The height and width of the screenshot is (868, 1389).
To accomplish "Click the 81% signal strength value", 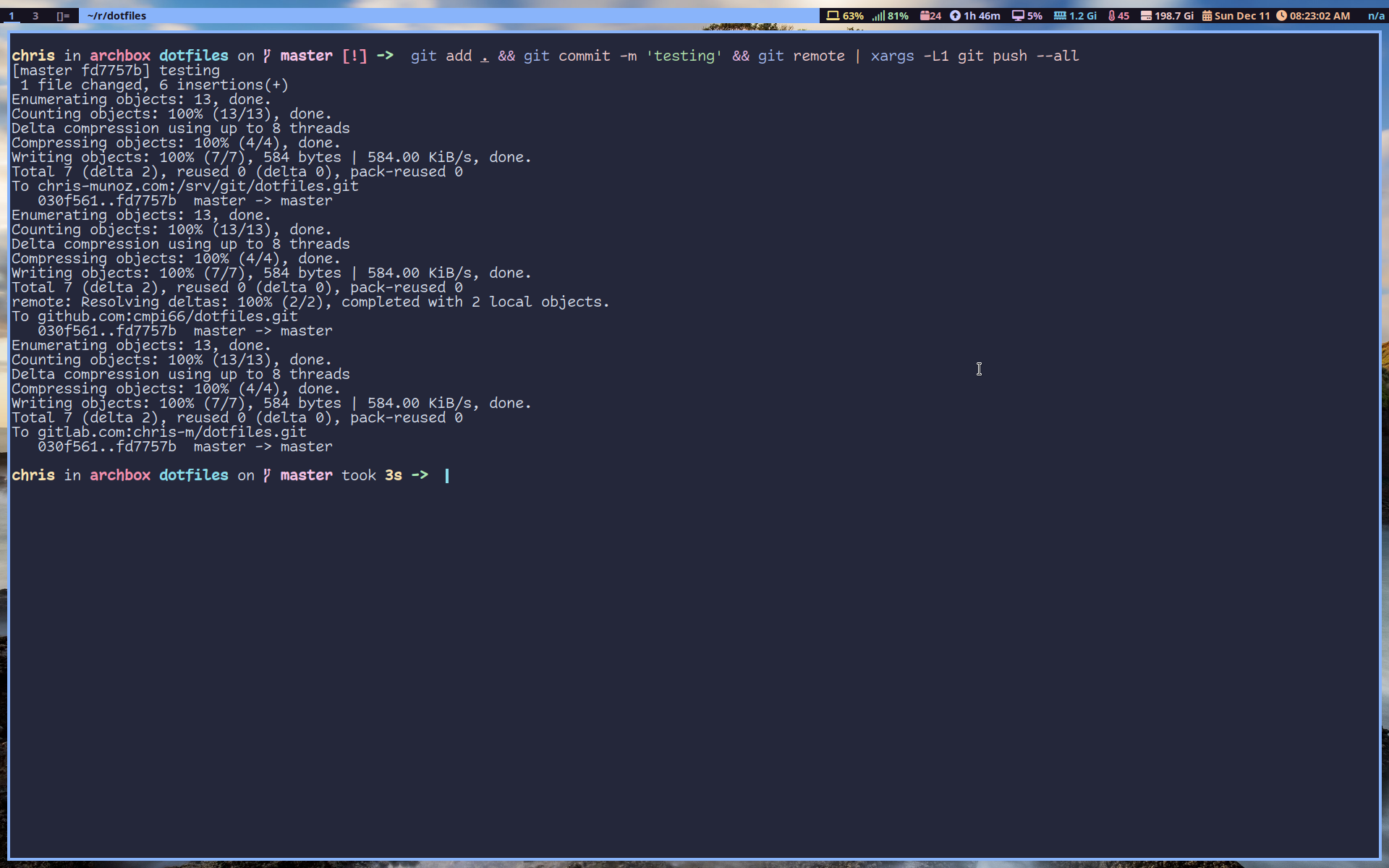I will [898, 16].
